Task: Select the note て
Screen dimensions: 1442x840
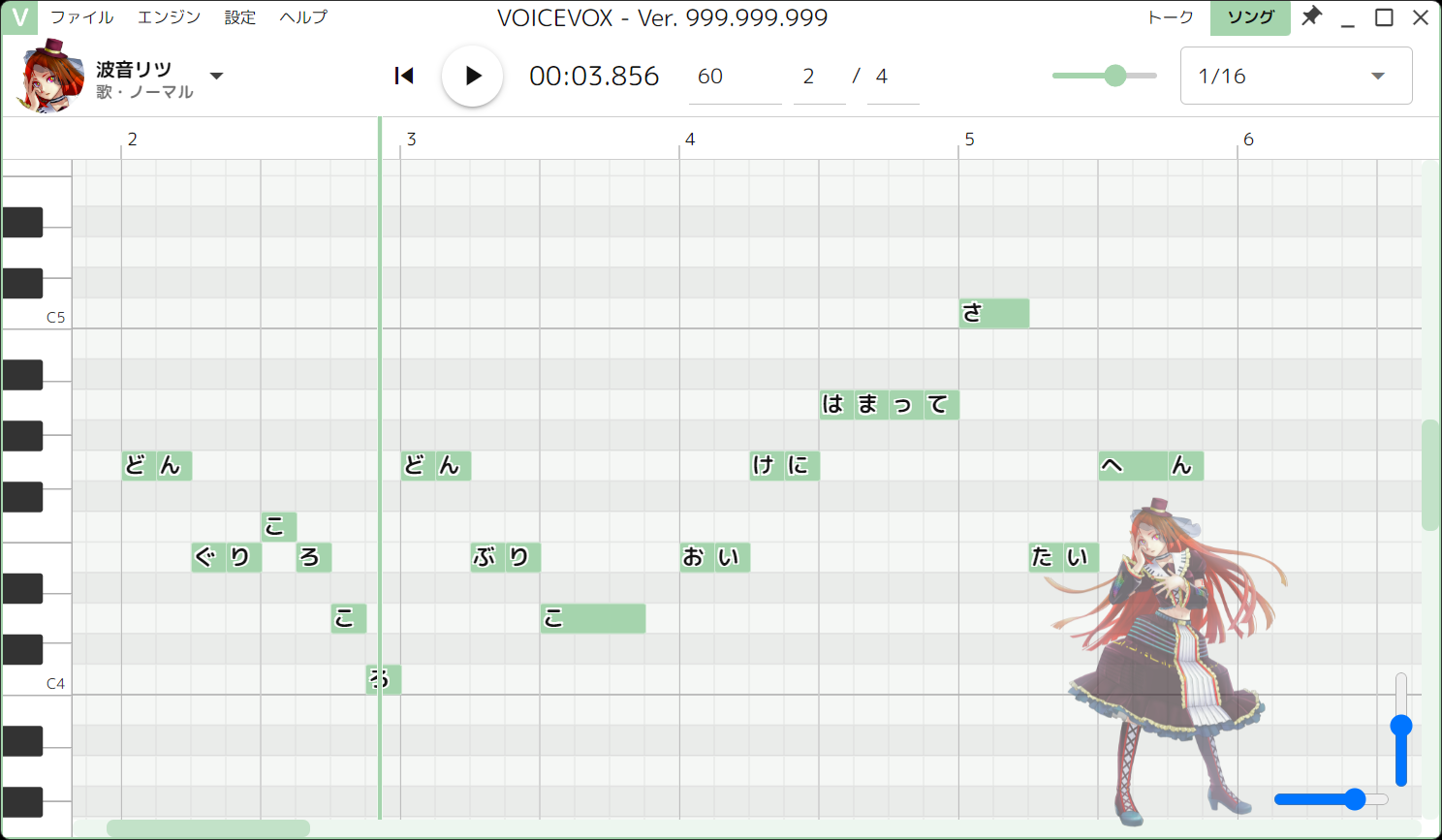Action: [942, 404]
